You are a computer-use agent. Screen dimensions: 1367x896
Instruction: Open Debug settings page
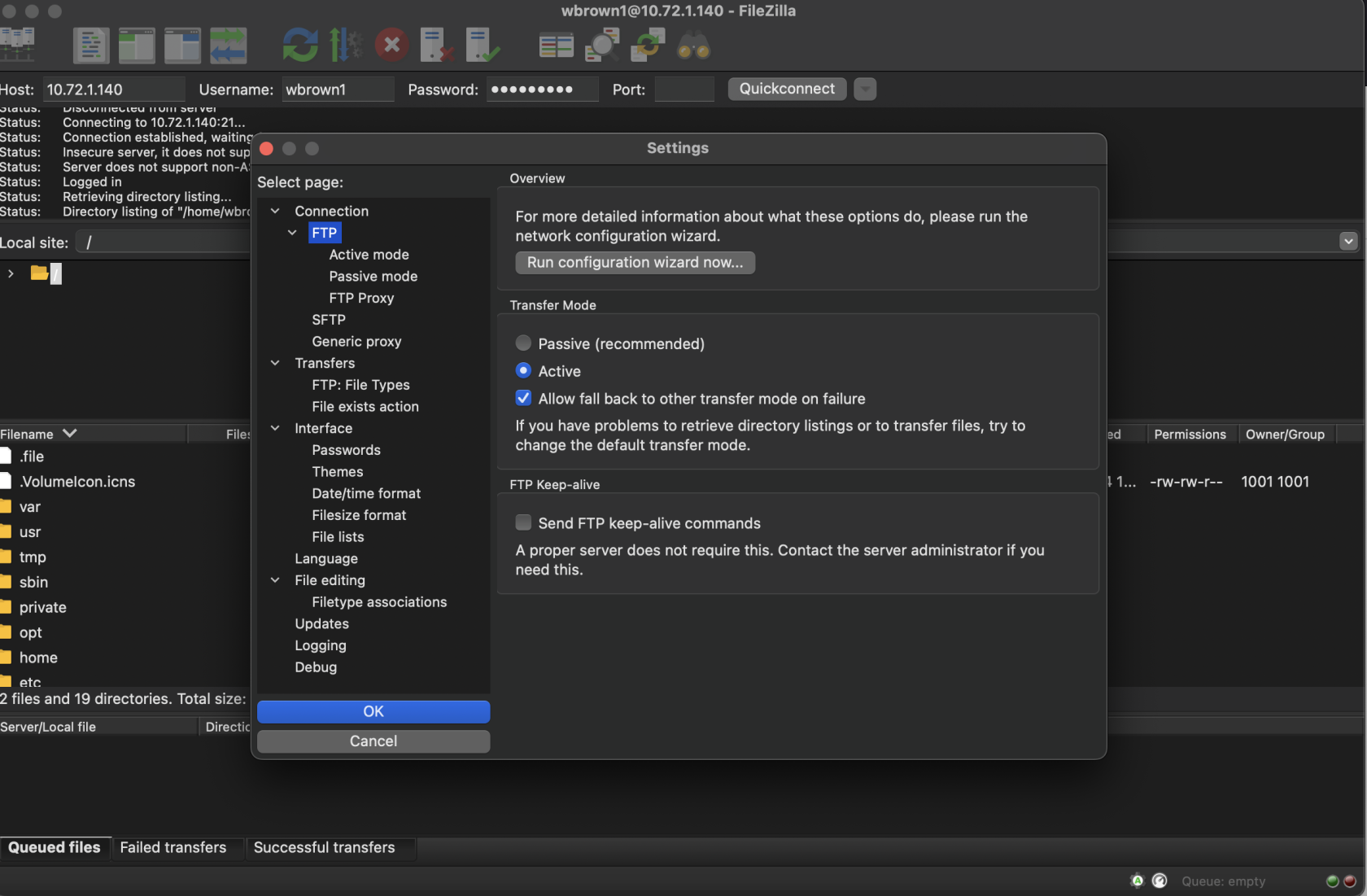coord(316,667)
